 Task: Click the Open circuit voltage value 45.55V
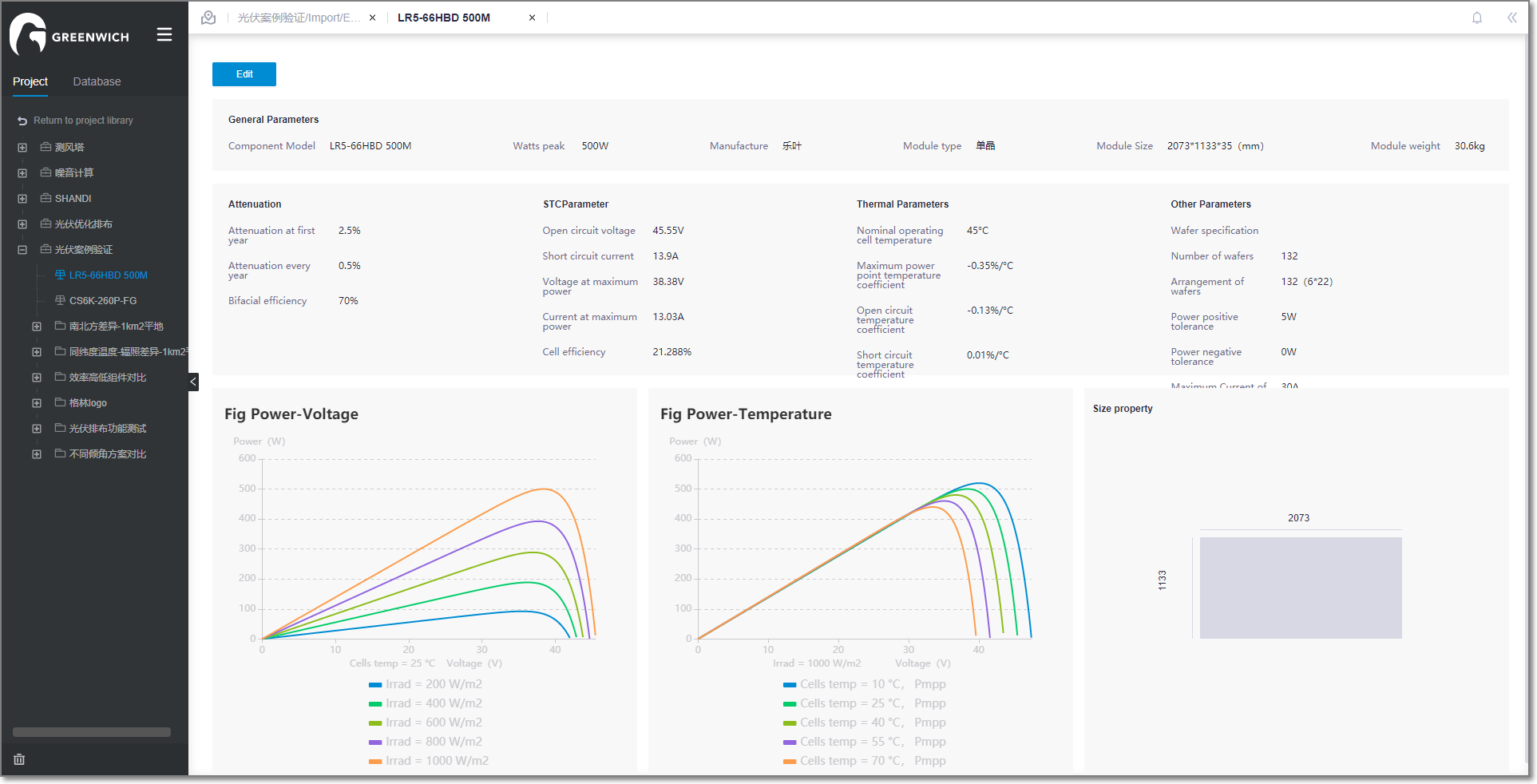(668, 231)
